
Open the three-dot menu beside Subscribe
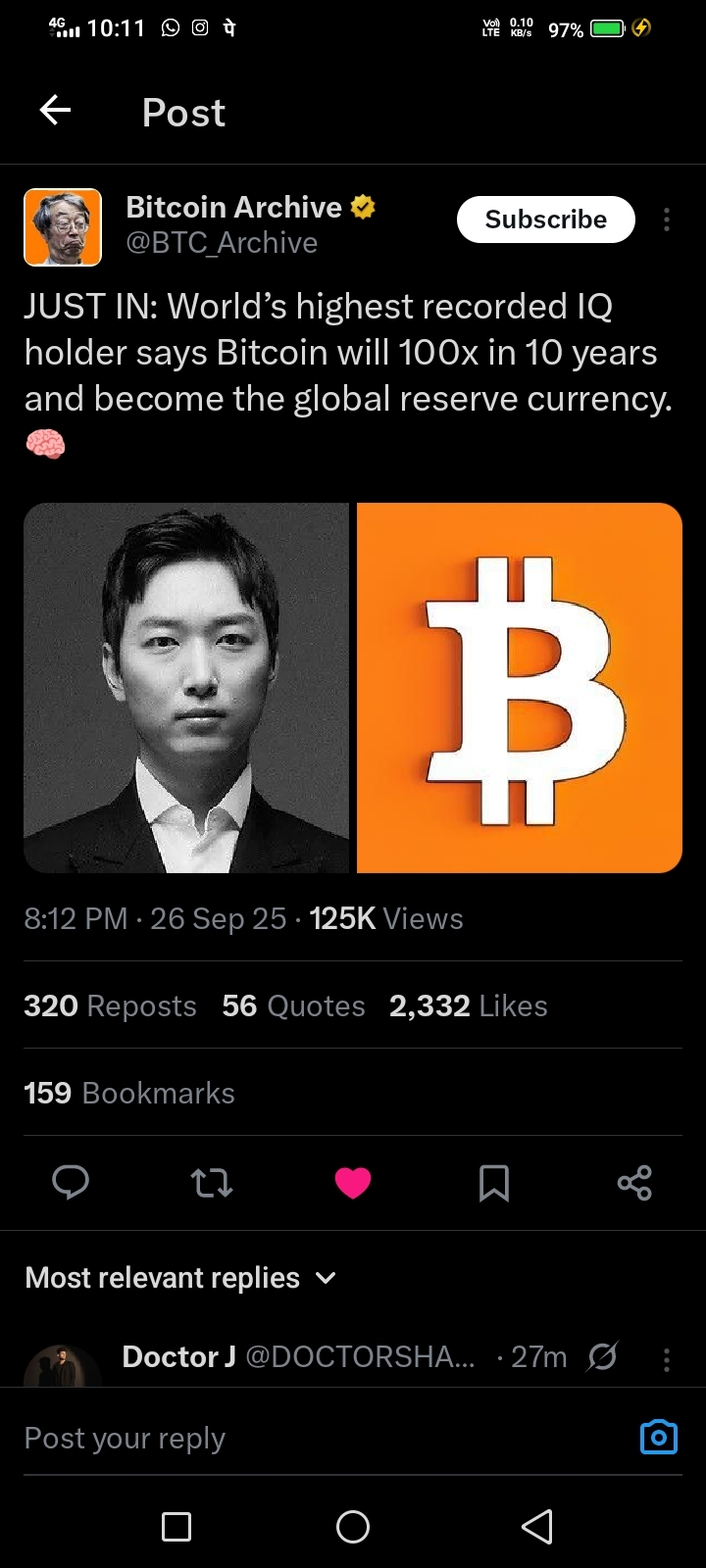(x=667, y=220)
